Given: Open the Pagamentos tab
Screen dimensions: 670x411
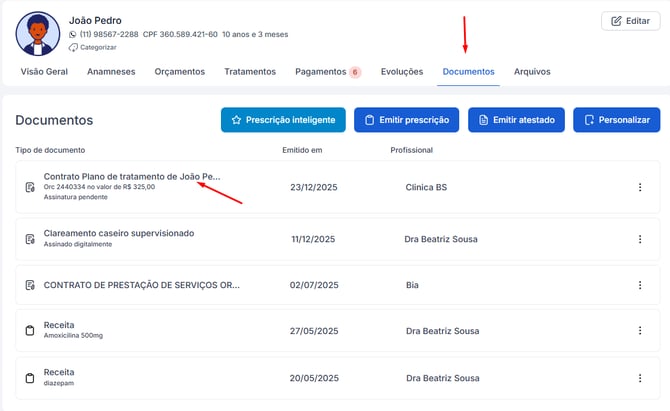Looking at the screenshot, I should 320,72.
